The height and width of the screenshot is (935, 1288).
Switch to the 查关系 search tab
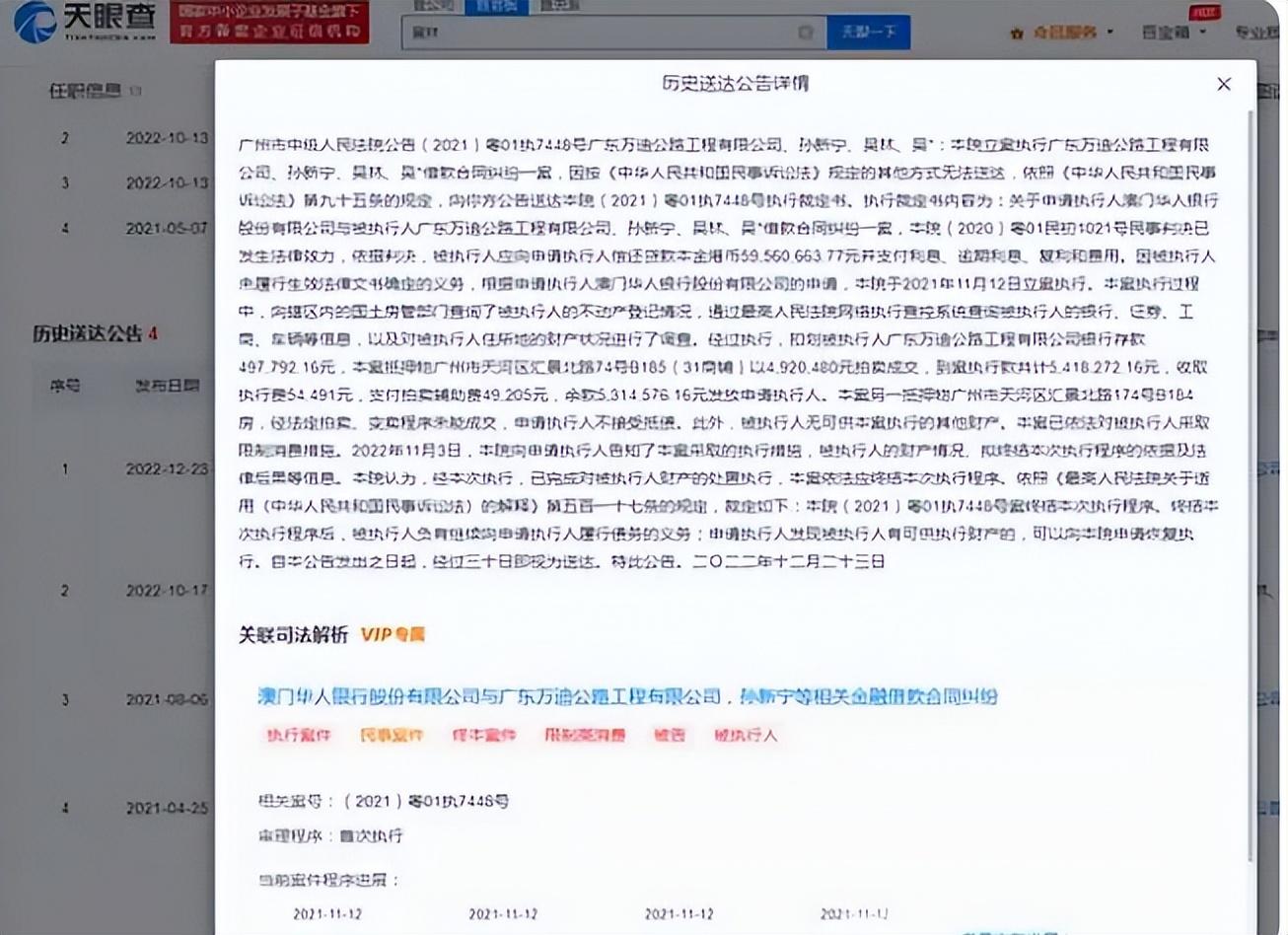(559, 6)
